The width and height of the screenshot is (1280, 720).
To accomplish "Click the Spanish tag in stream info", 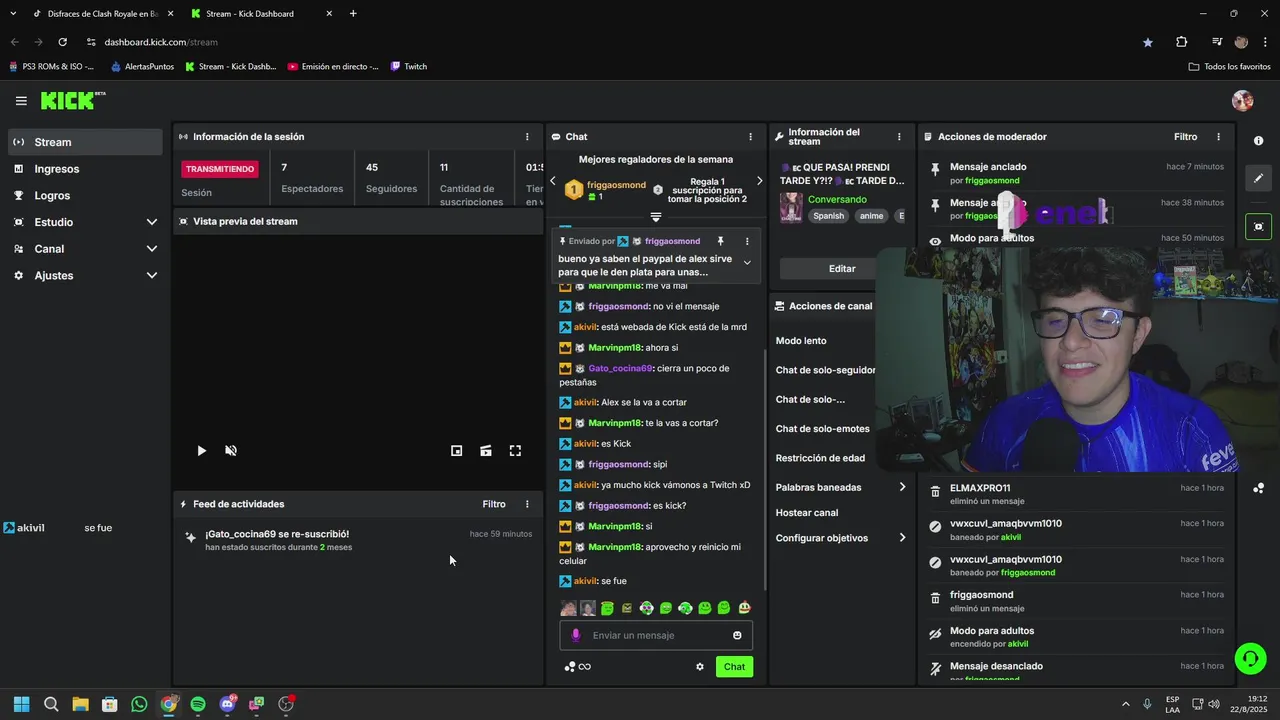I will click(x=828, y=216).
